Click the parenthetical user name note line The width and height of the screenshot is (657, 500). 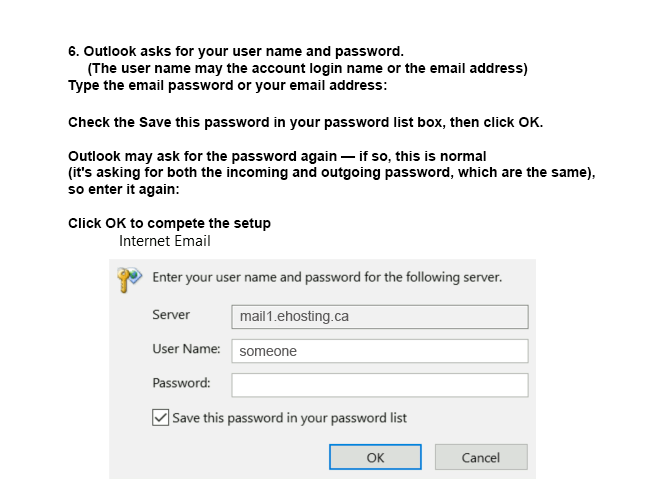pyautogui.click(x=308, y=68)
